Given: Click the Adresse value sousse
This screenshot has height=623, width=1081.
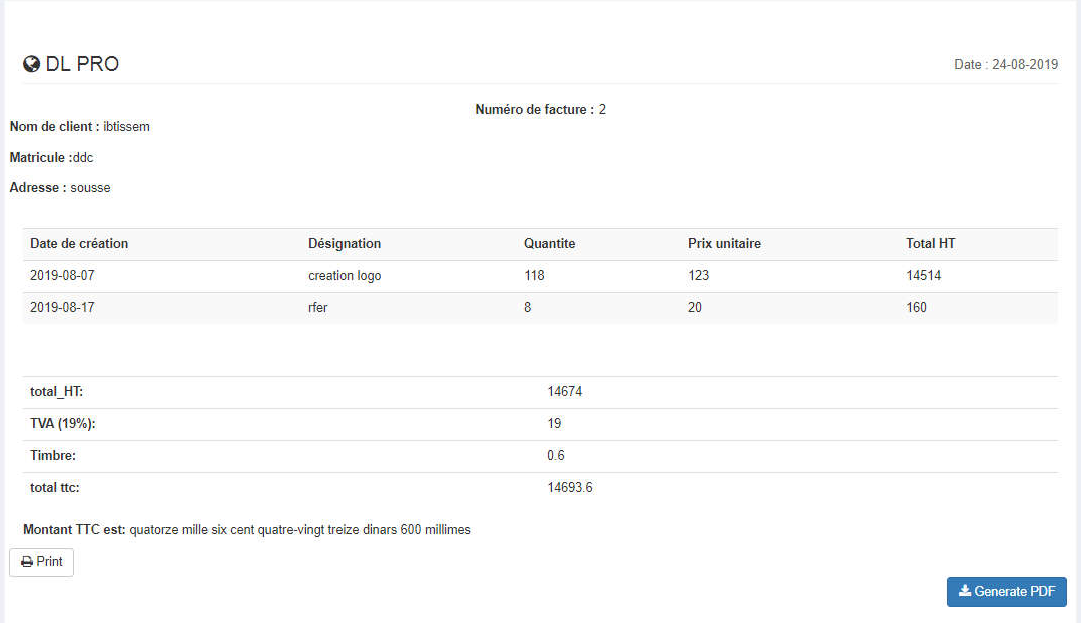Looking at the screenshot, I should coord(90,188).
